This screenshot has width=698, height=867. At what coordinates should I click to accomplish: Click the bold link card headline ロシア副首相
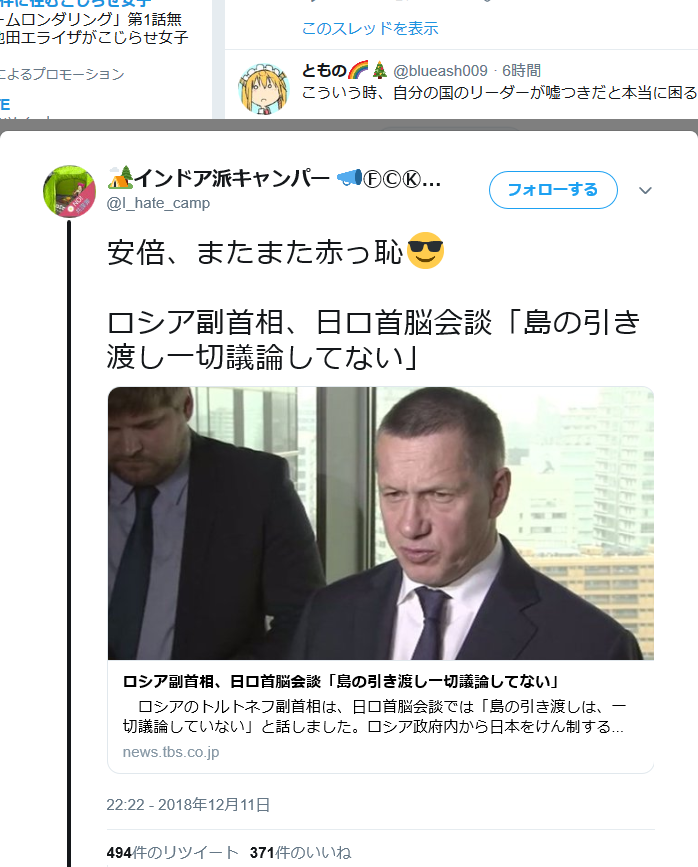341,681
